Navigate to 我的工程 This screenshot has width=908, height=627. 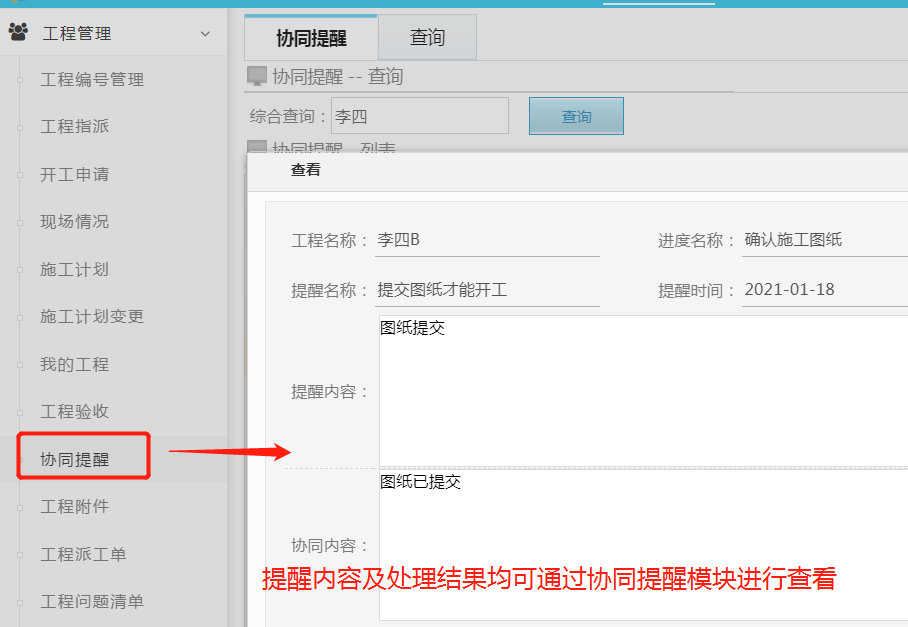pyautogui.click(x=74, y=365)
